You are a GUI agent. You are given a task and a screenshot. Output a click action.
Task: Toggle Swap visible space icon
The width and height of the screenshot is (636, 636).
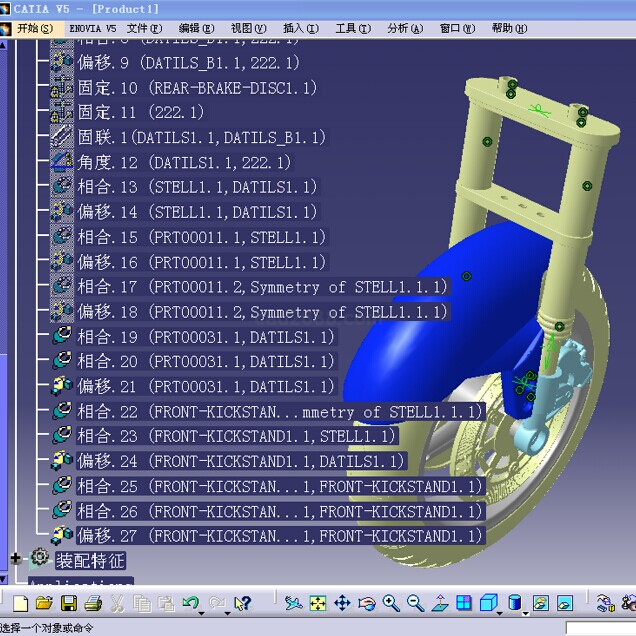tap(565, 603)
